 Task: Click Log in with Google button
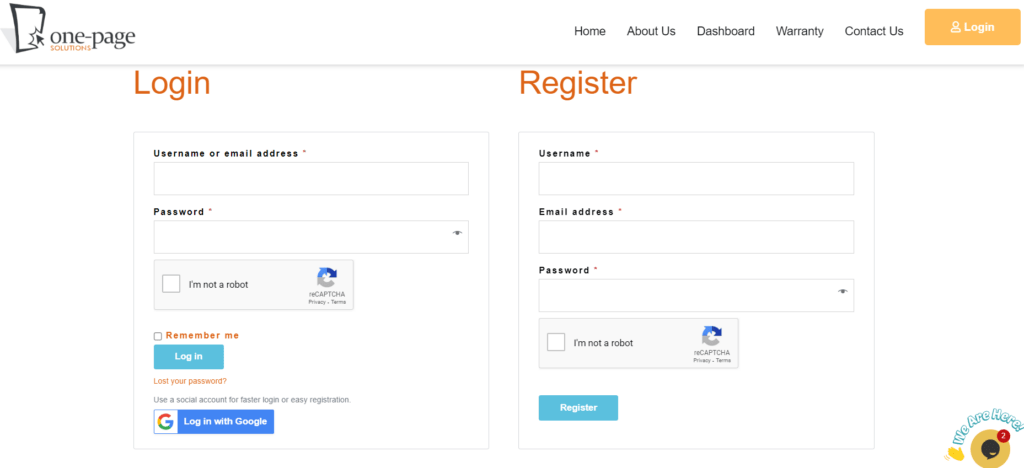pyautogui.click(x=214, y=422)
